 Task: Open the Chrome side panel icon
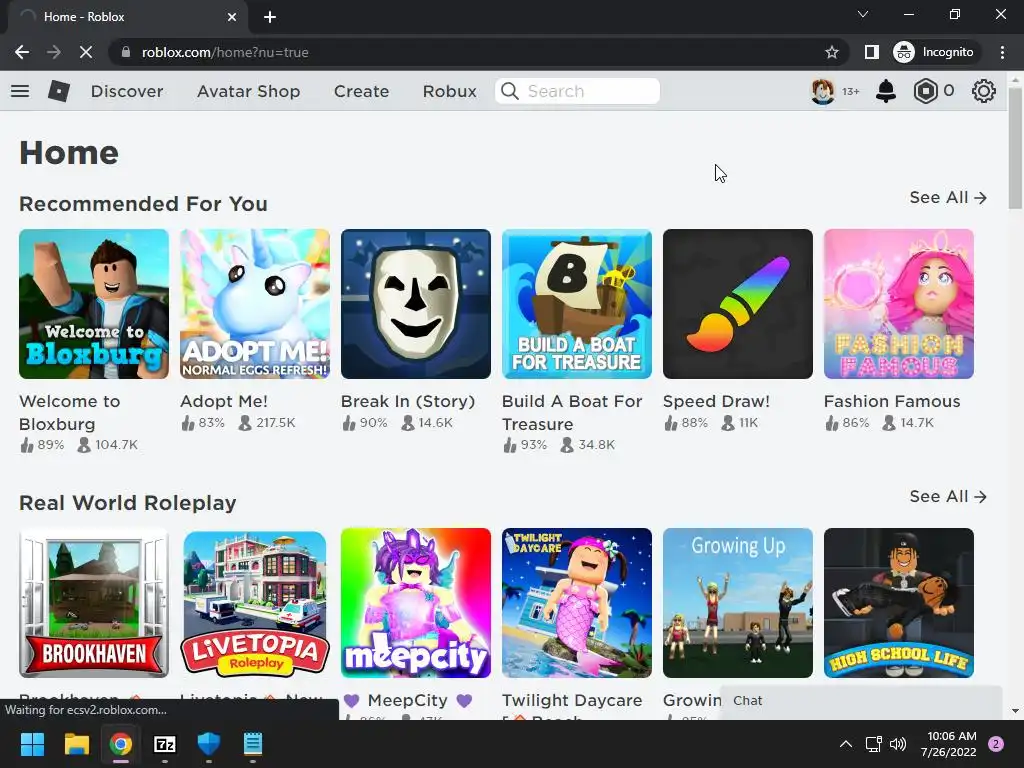pos(871,52)
